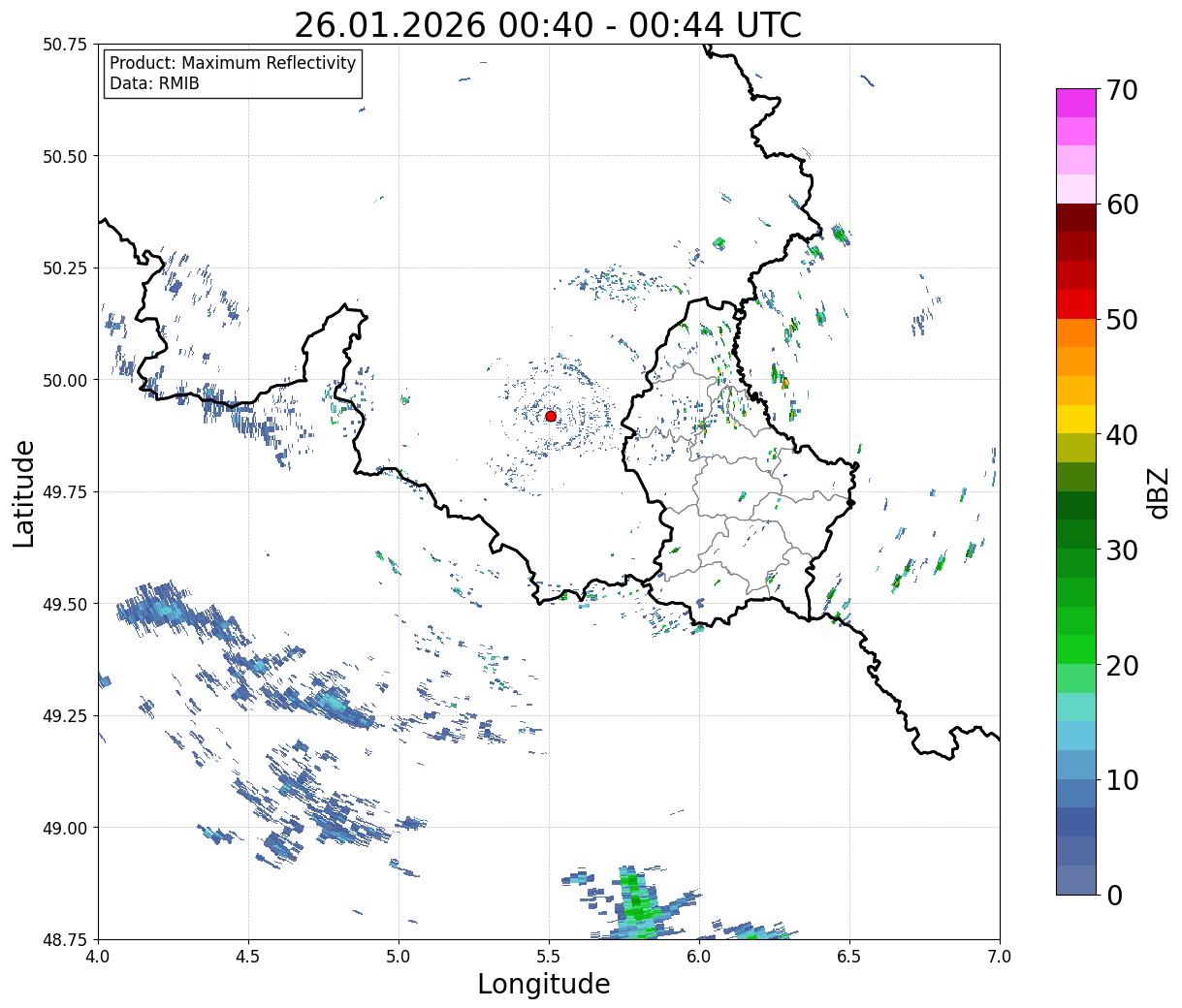Click the Latitude axis label

coord(24,492)
